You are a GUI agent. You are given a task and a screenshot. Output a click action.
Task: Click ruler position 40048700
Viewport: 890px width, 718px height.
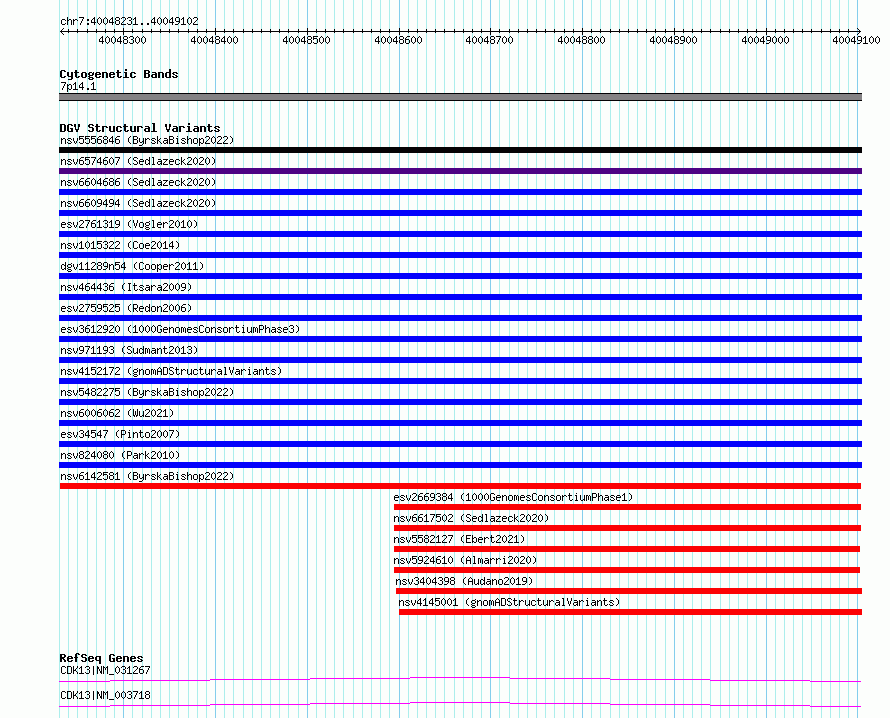coord(489,40)
